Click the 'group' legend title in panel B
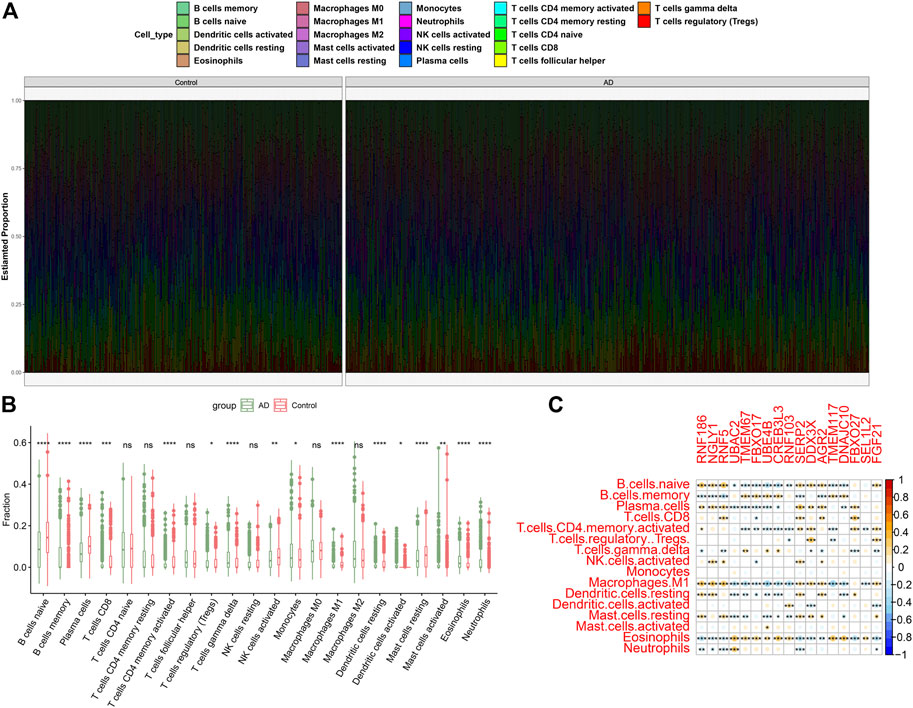913x708 pixels. click(x=224, y=406)
